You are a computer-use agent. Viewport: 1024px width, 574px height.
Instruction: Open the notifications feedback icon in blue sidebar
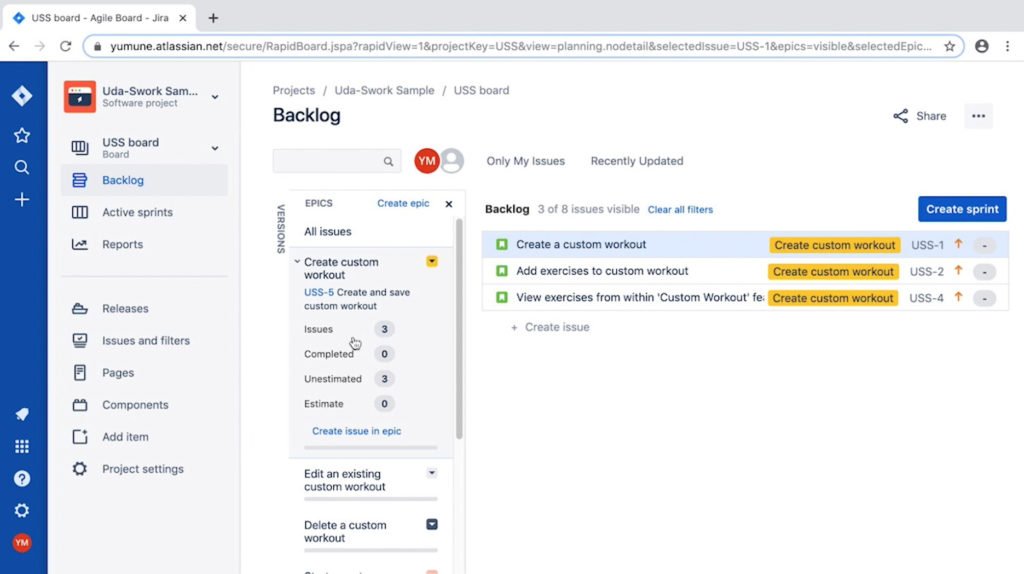tap(22, 414)
